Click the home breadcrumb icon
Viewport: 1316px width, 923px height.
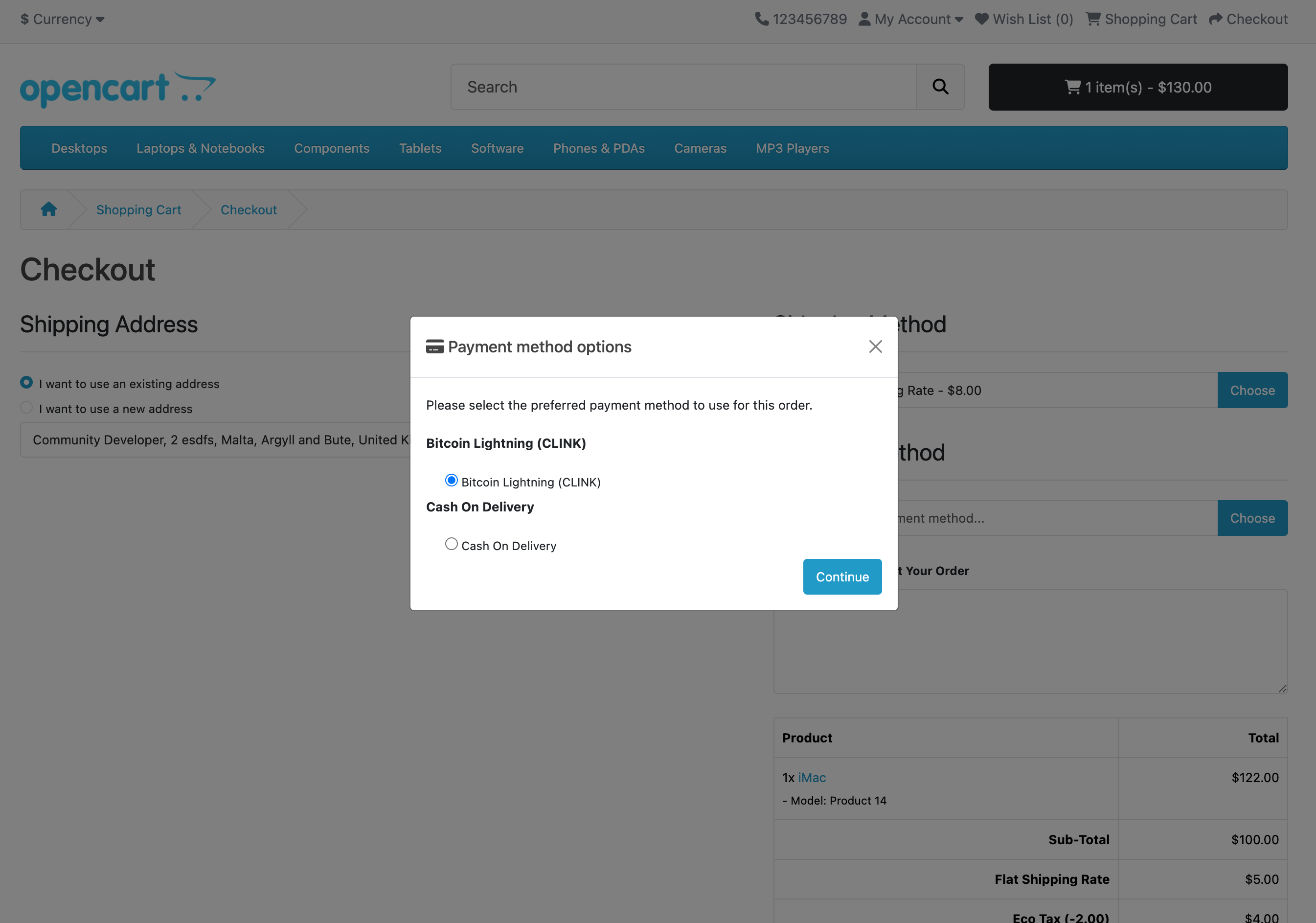click(49, 209)
